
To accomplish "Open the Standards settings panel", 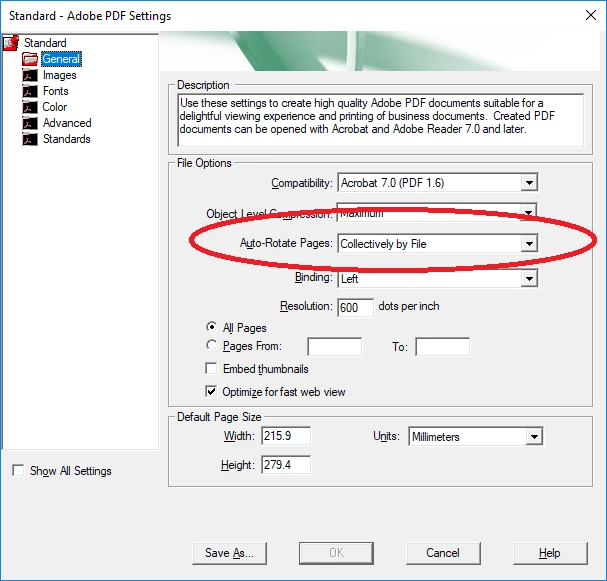I will click(67, 139).
